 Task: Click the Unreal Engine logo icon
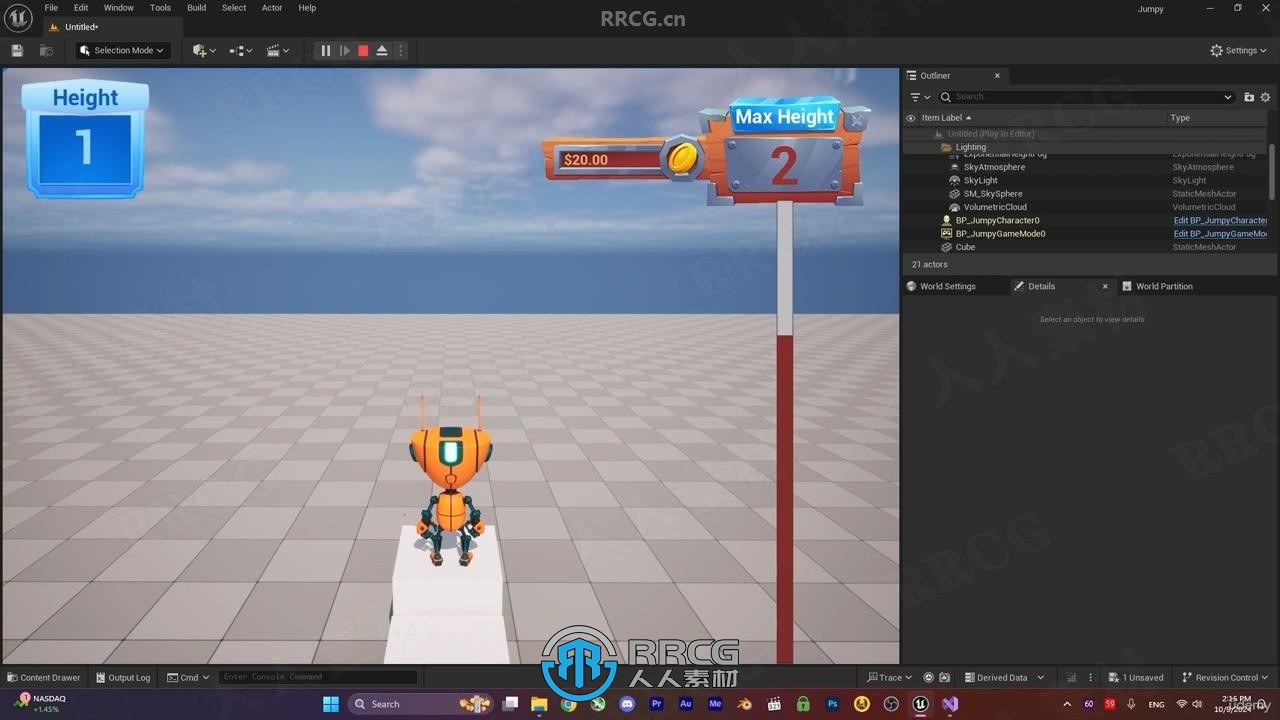(x=18, y=17)
